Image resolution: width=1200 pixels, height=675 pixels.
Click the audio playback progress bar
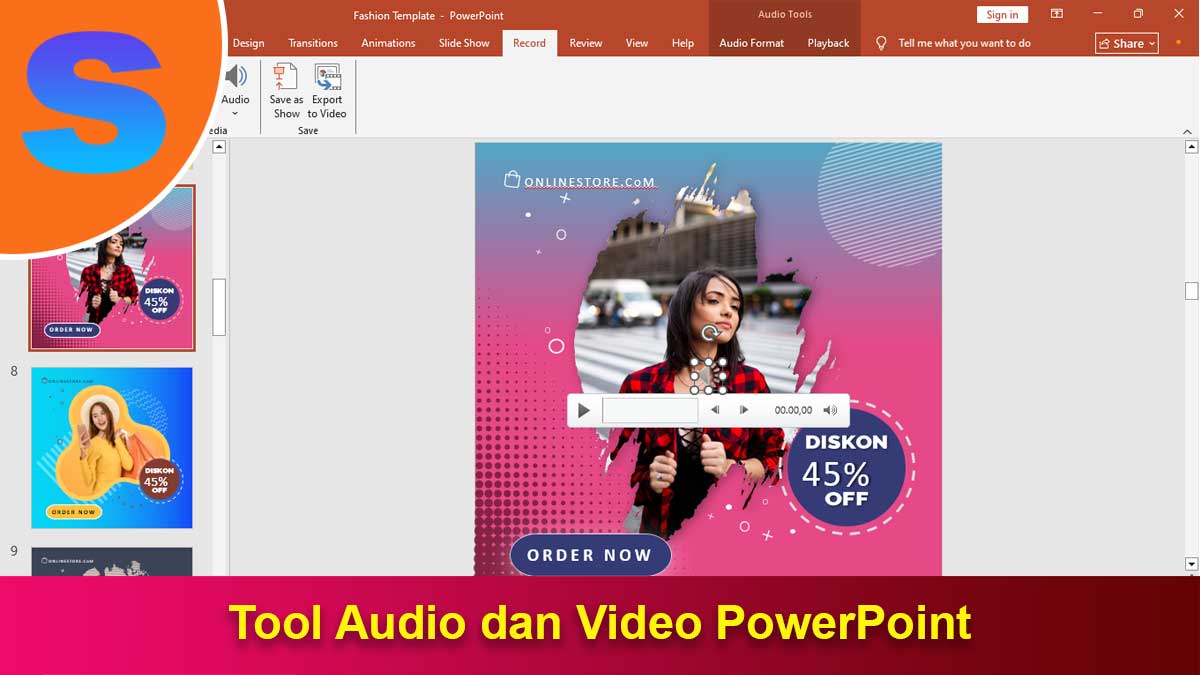tap(650, 410)
